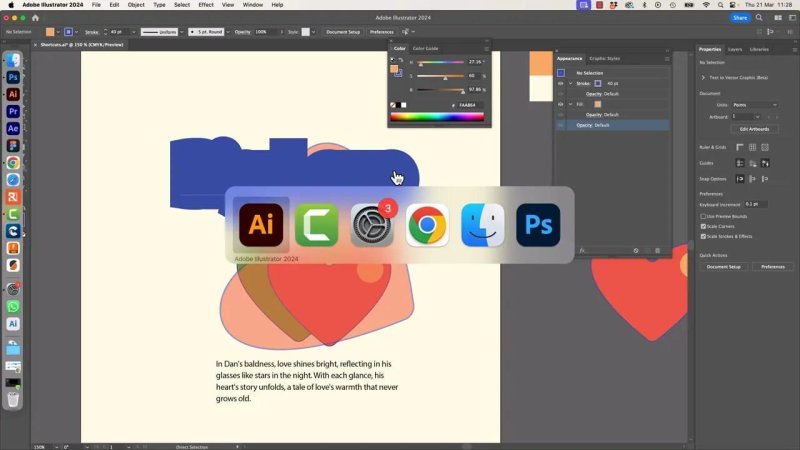Image resolution: width=800 pixels, height=450 pixels.
Task: Hide the Stroke row in Appearance panel
Action: pos(561,83)
